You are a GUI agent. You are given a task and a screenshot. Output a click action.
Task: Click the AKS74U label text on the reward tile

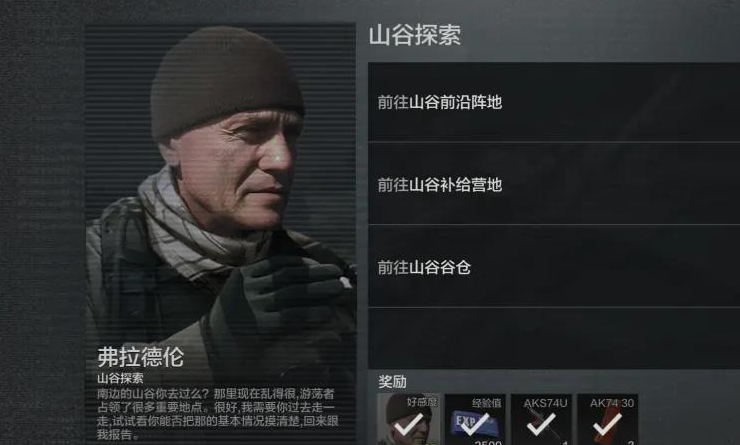click(x=545, y=403)
